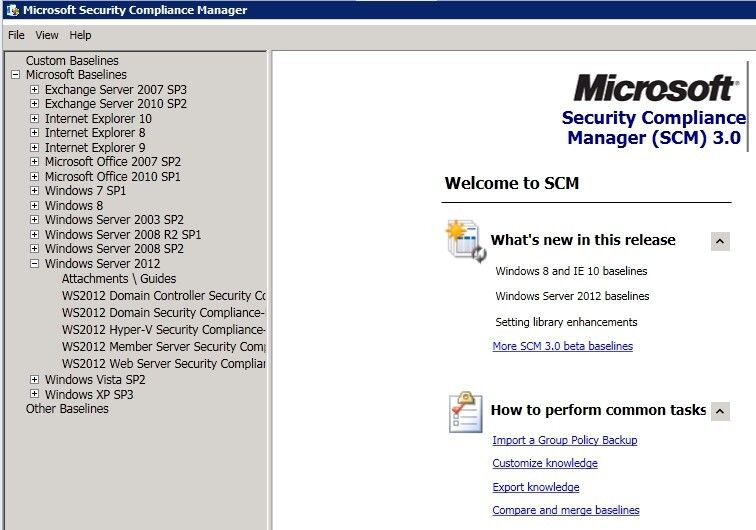Select Microsoft Office 2010 SP1 label
The width and height of the screenshot is (756, 530).
tap(113, 177)
